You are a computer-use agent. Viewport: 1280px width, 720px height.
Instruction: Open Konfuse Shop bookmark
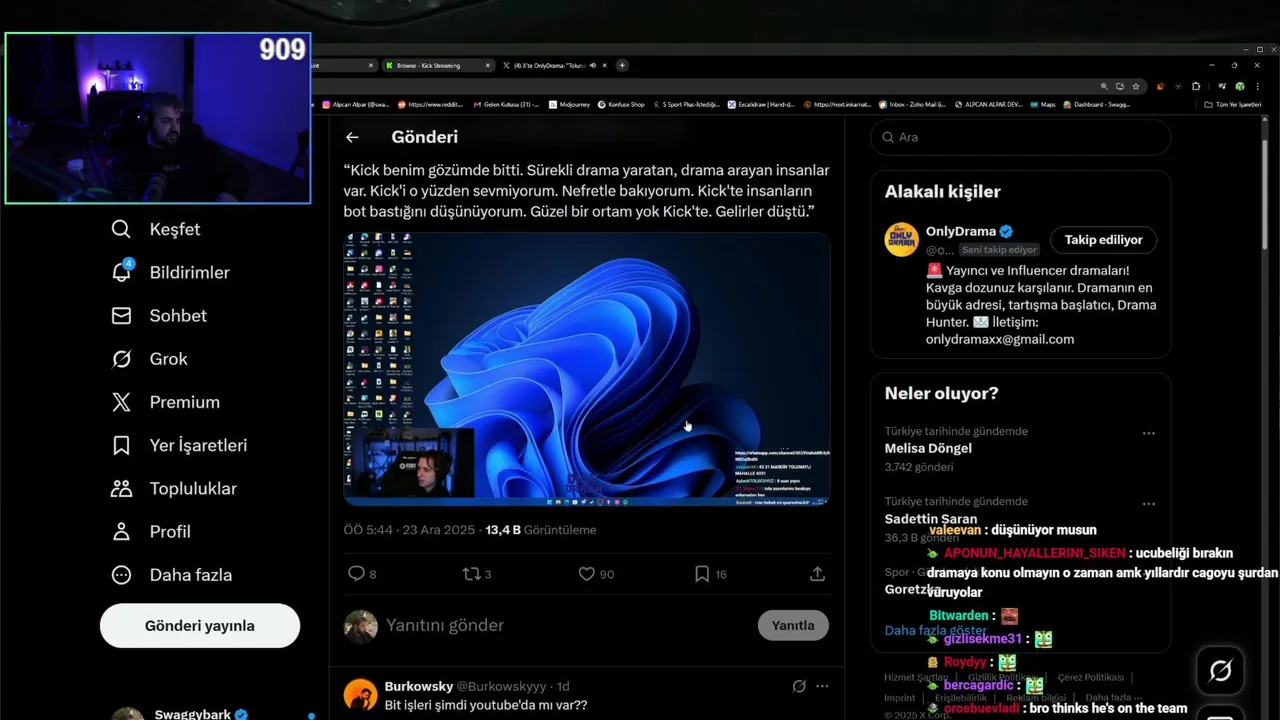(621, 104)
